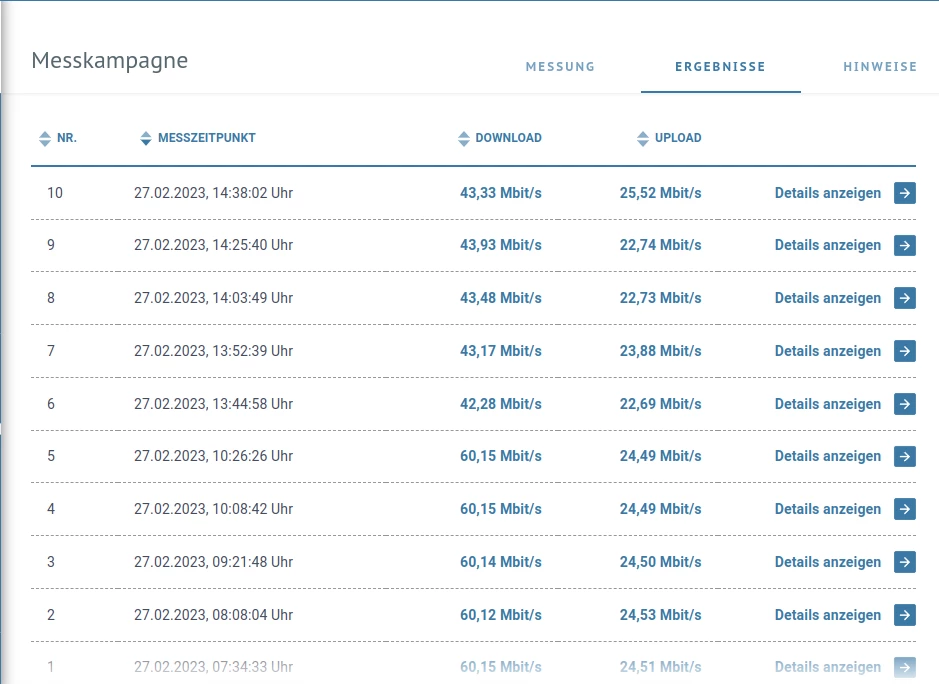Image resolution: width=939 pixels, height=684 pixels.
Task: Open the arrow icon for 10:26:26 measurement
Action: tap(905, 456)
